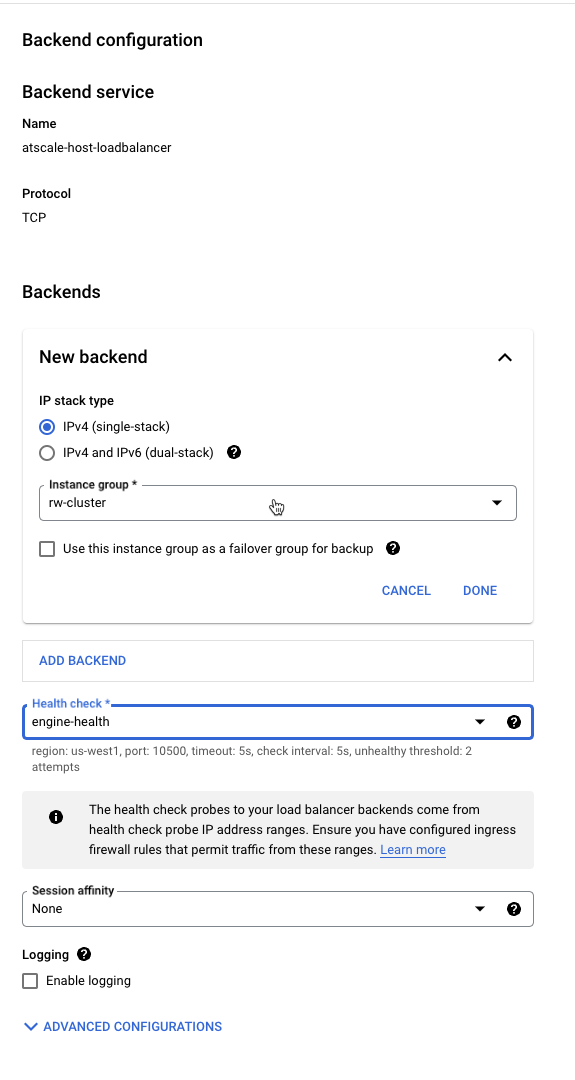The height and width of the screenshot is (1080, 575).
Task: Enable failover group for backup checkbox
Action: pyautogui.click(x=47, y=549)
